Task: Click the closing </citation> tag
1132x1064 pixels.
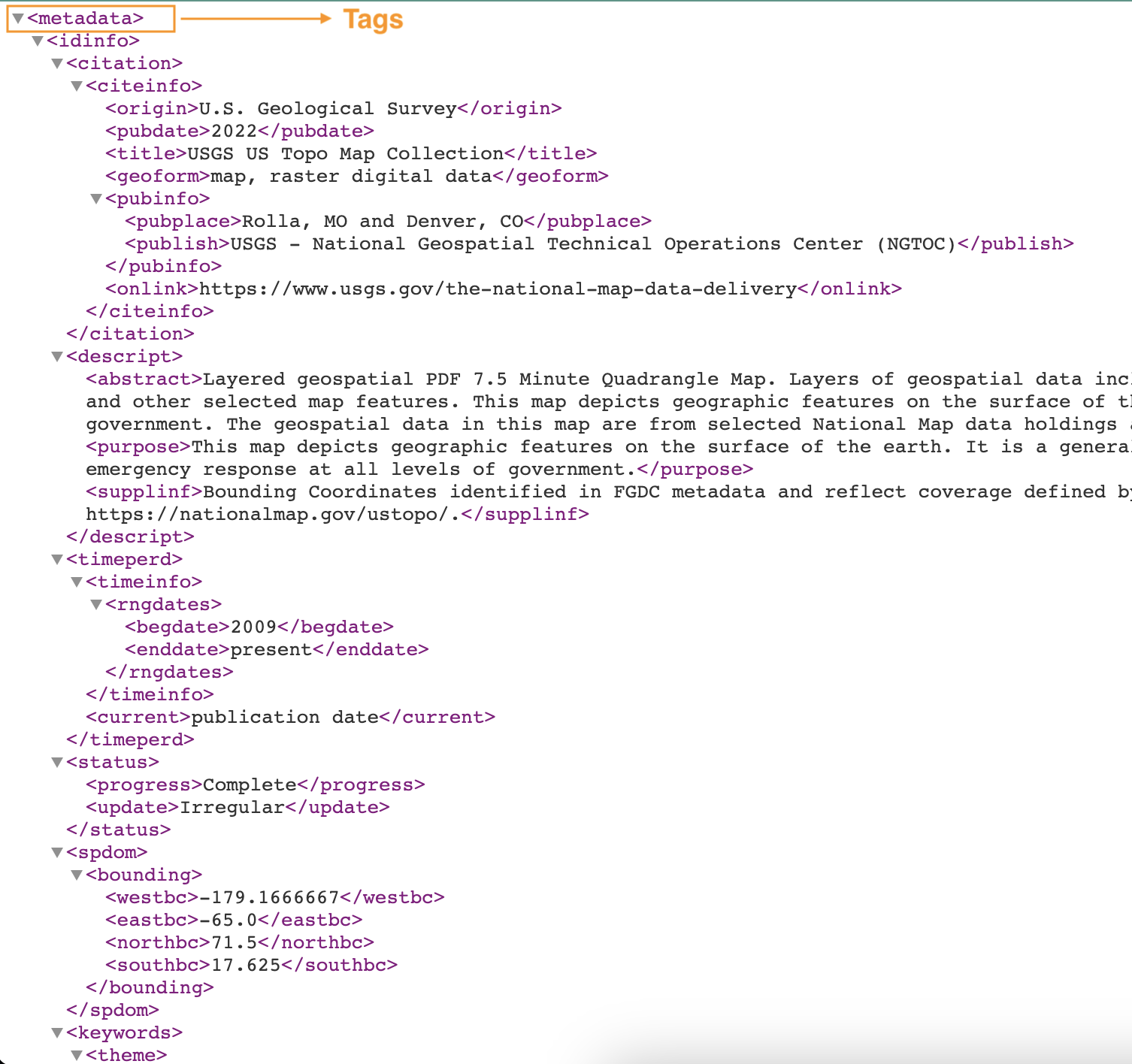Action: 131,334
